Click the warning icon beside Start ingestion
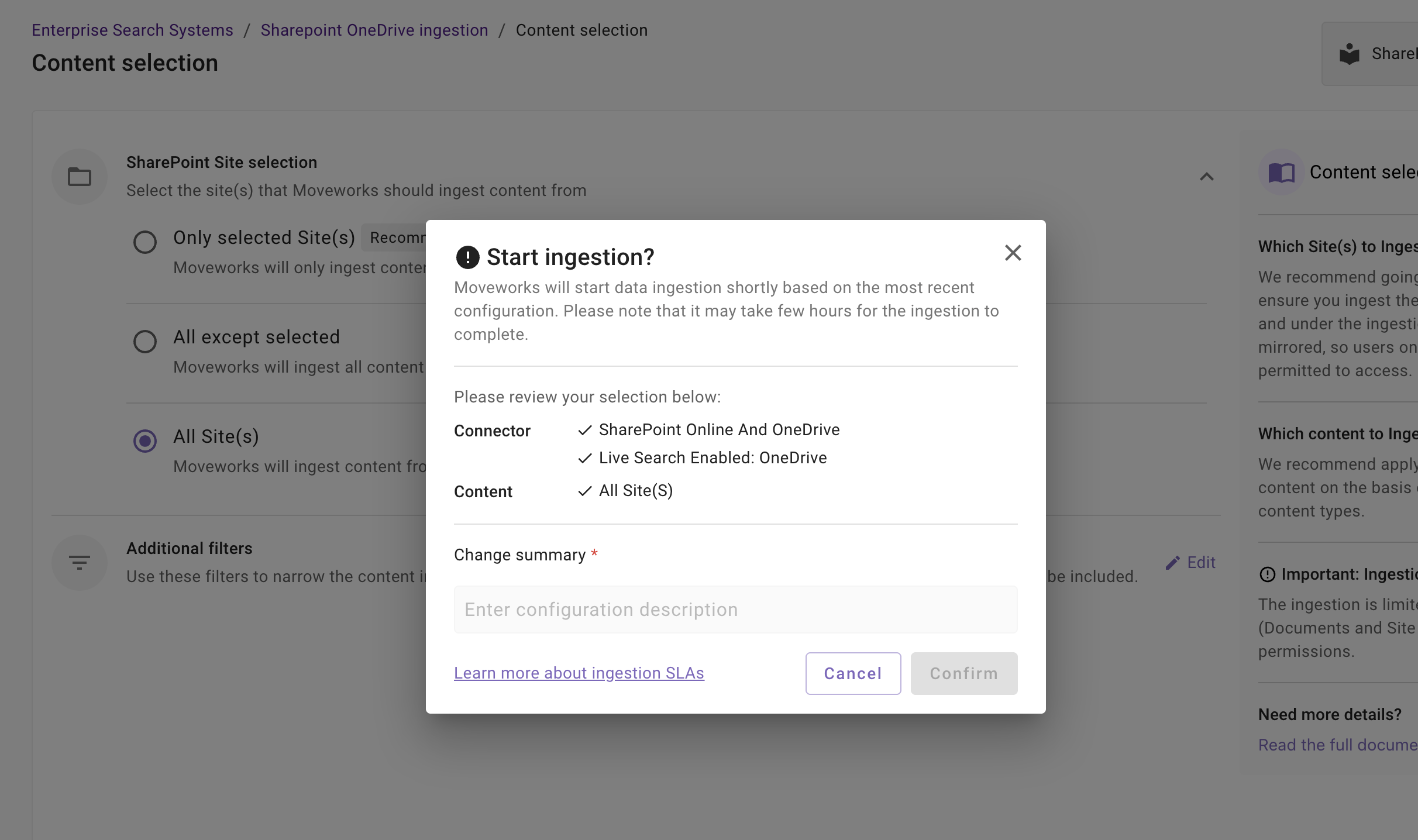The width and height of the screenshot is (1418, 840). click(x=467, y=257)
